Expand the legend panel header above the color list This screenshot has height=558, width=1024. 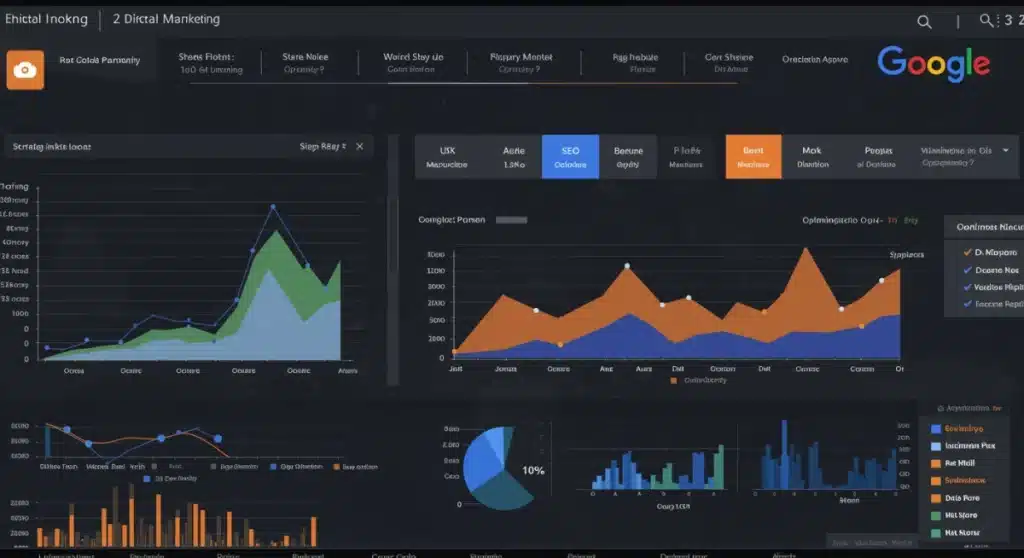coord(968,408)
